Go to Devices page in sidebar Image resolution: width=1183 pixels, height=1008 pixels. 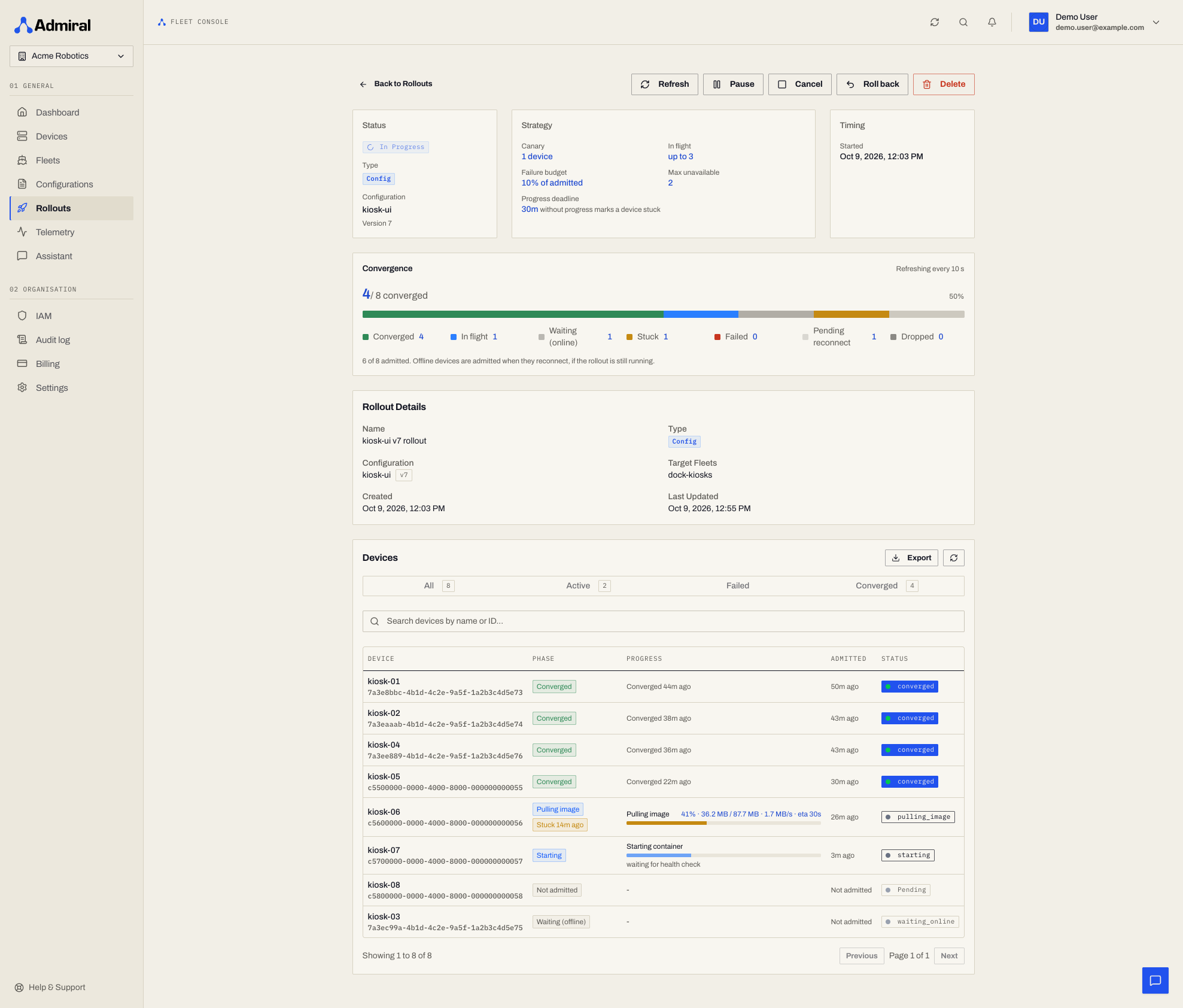71,136
